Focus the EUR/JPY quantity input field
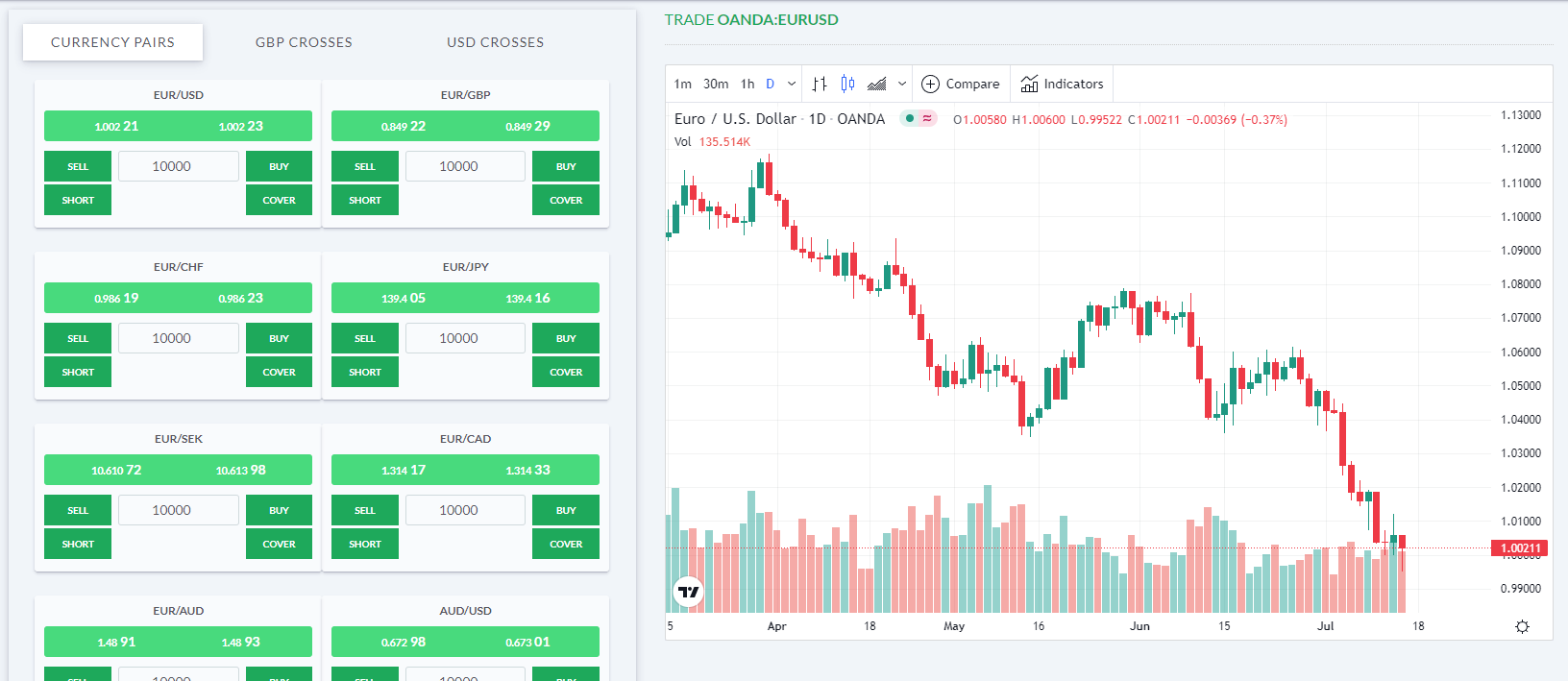The width and height of the screenshot is (1568, 681). pyautogui.click(x=466, y=338)
